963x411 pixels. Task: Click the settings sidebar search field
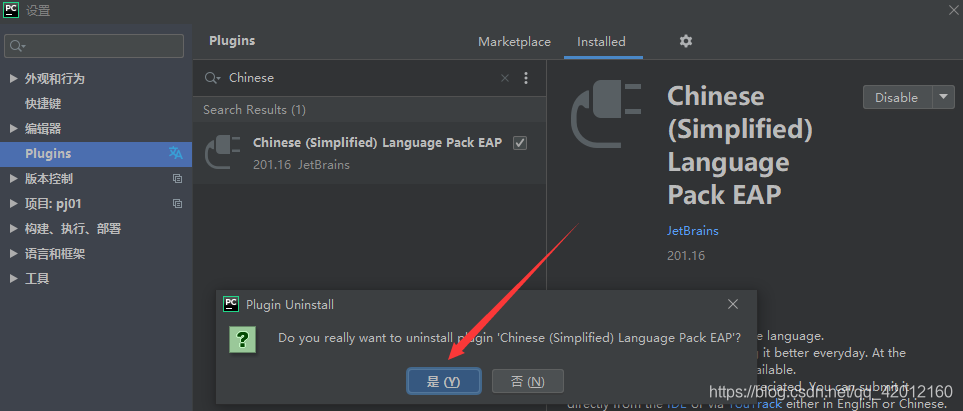[94, 46]
